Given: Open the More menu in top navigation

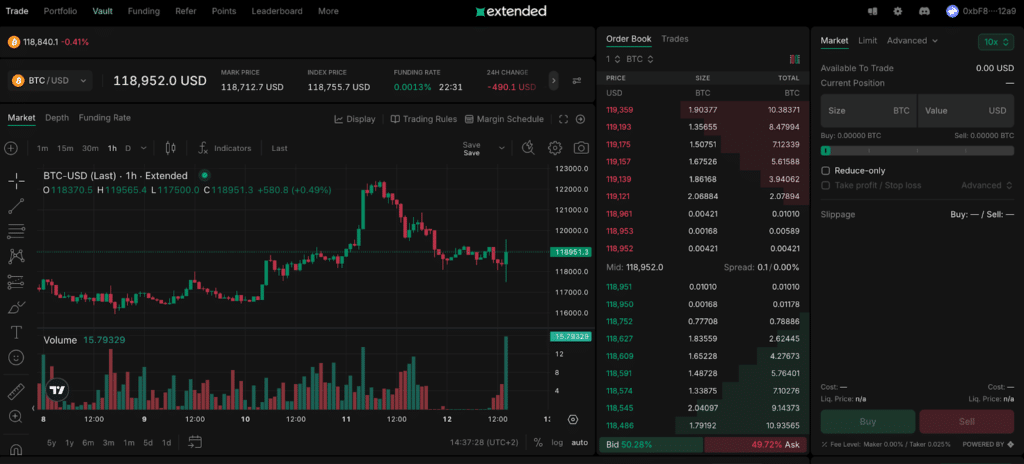Looking at the screenshot, I should pyautogui.click(x=328, y=11).
